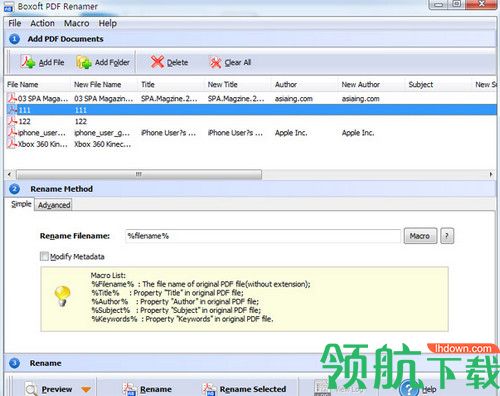This screenshot has height=396, width=500.
Task: Click the Add File toolbar icon
Action: [28, 62]
